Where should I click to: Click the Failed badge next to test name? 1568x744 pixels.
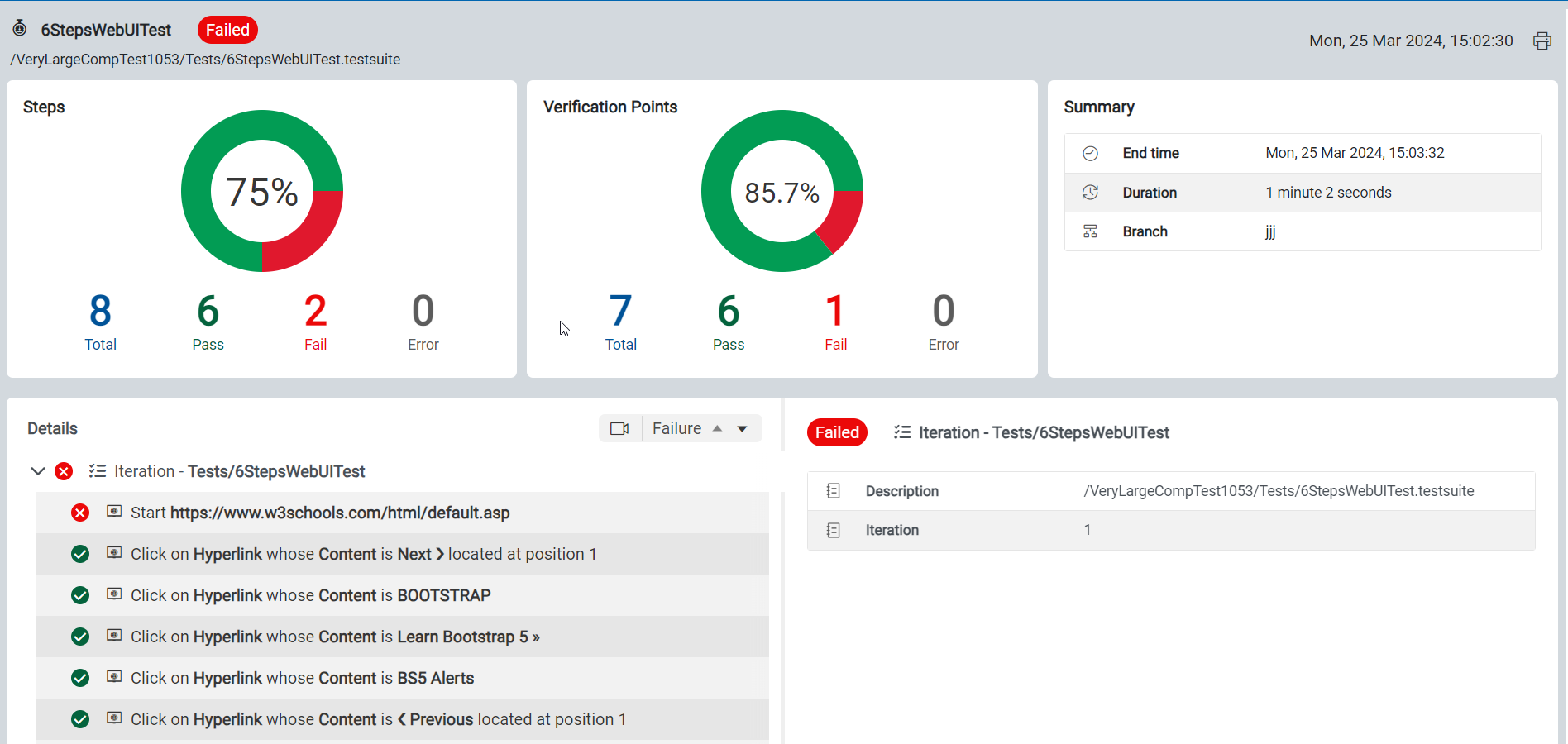coord(227,30)
